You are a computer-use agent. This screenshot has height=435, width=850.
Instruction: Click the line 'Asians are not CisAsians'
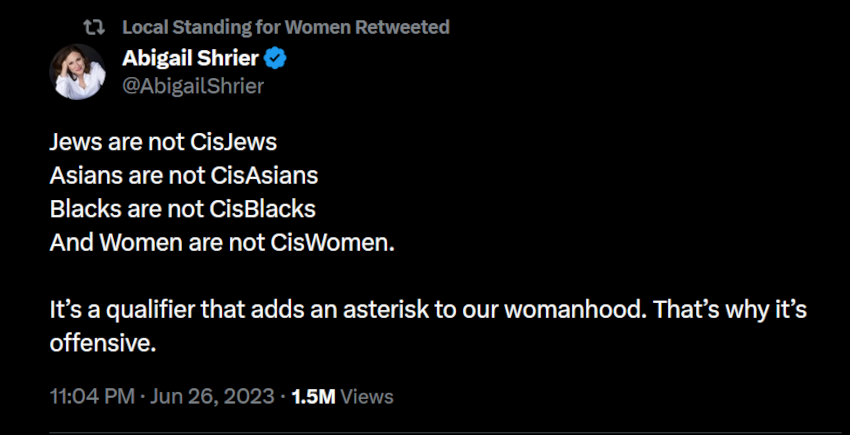[x=184, y=176]
